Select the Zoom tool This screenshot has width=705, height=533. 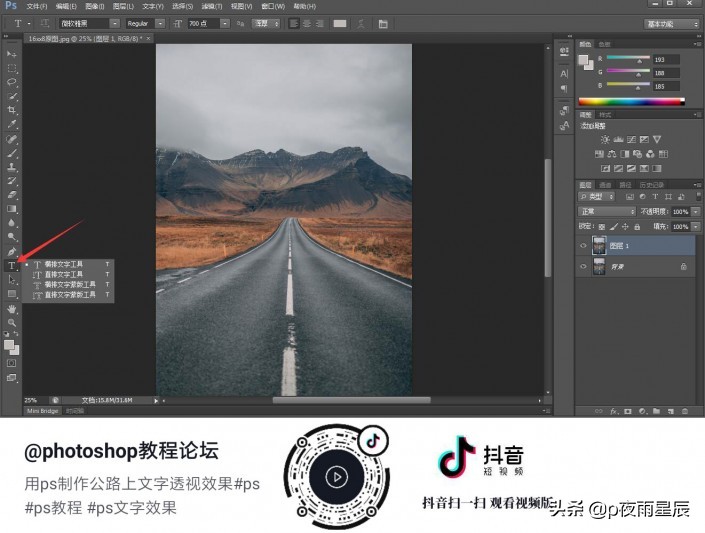(x=12, y=322)
